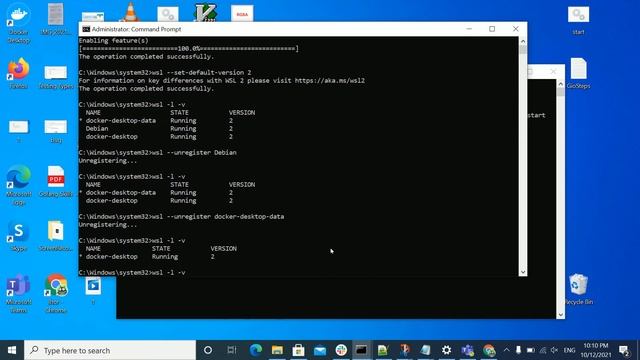Viewport: 640px width, 360px height.
Task: Click scroll up arrow of background window
Action: tap(560, 84)
